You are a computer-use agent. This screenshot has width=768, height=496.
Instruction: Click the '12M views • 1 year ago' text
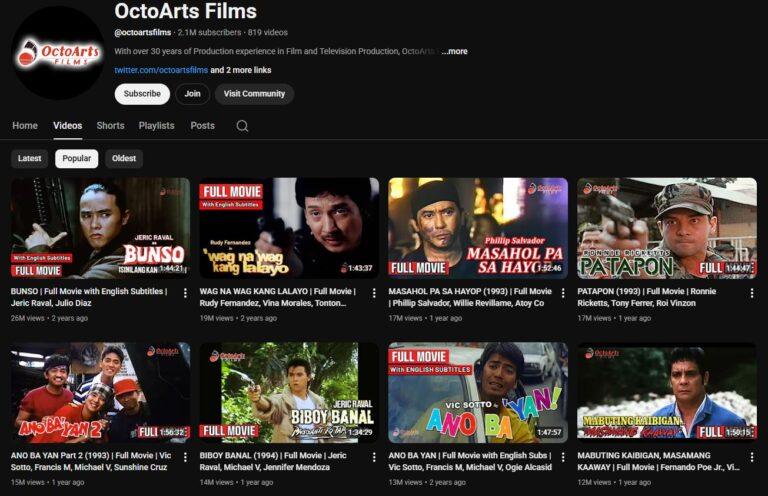614,482
